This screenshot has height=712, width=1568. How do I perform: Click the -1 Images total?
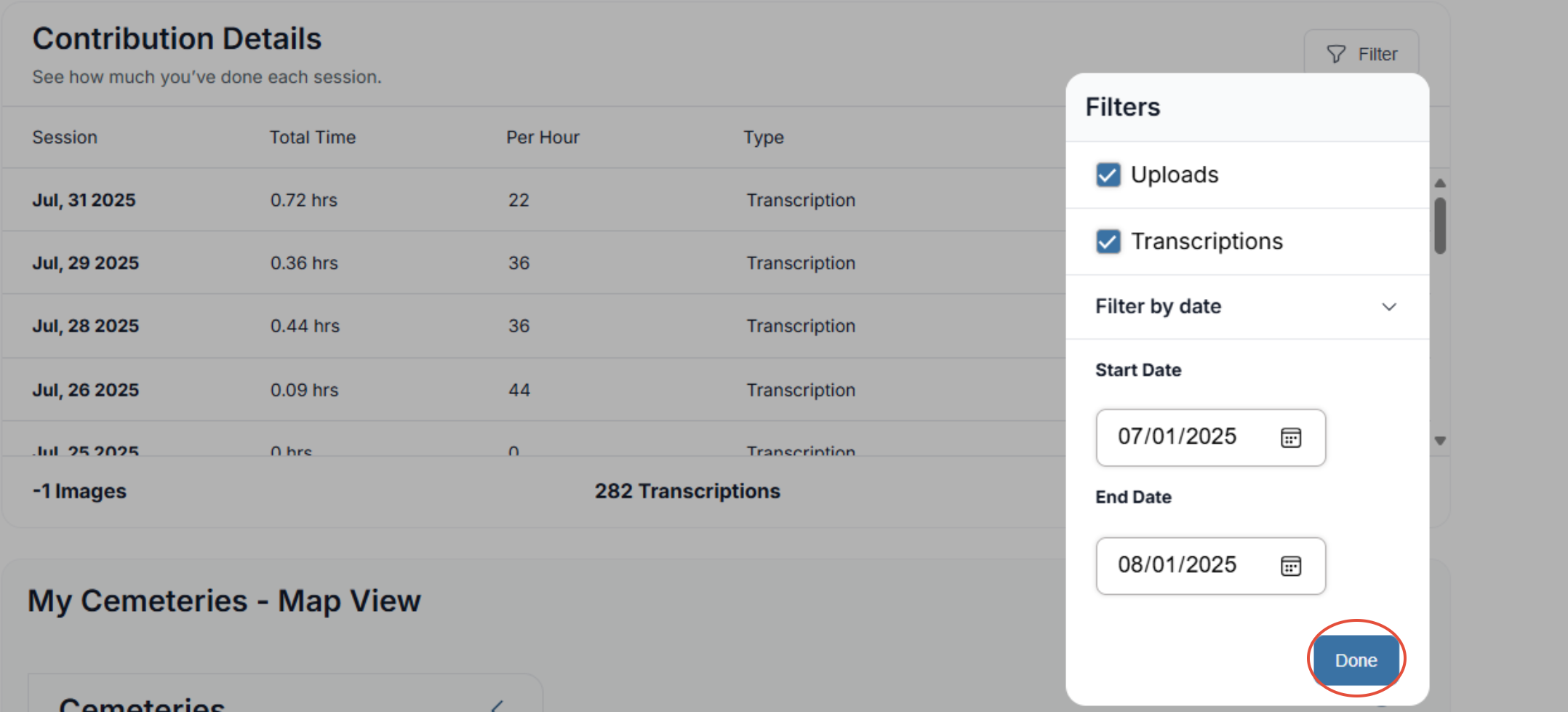coord(79,491)
